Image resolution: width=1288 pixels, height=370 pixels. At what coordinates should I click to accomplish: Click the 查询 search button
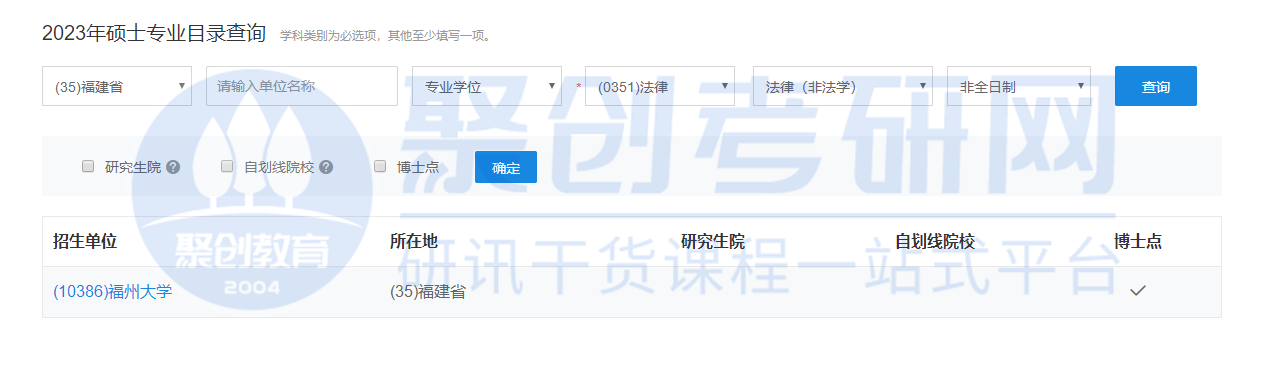coord(1156,86)
